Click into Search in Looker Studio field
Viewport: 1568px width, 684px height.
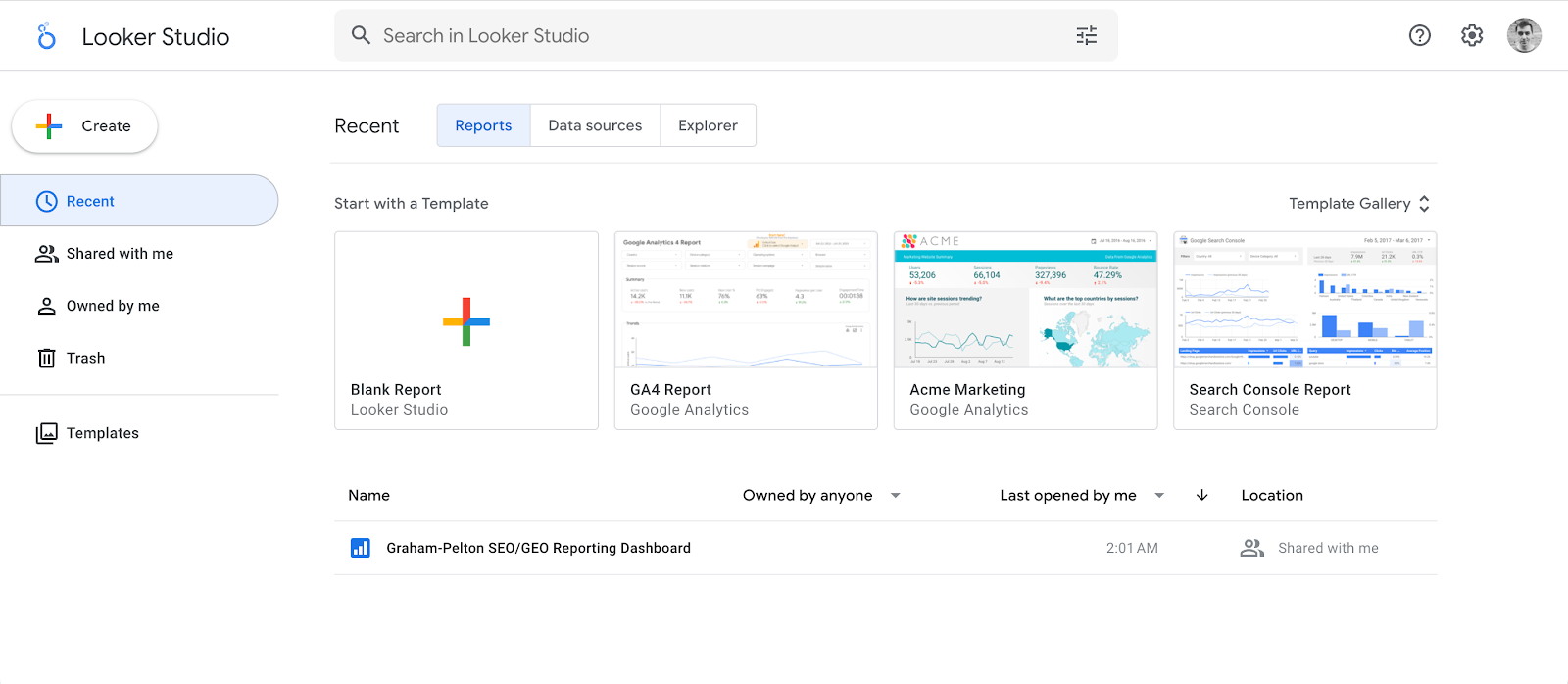725,35
